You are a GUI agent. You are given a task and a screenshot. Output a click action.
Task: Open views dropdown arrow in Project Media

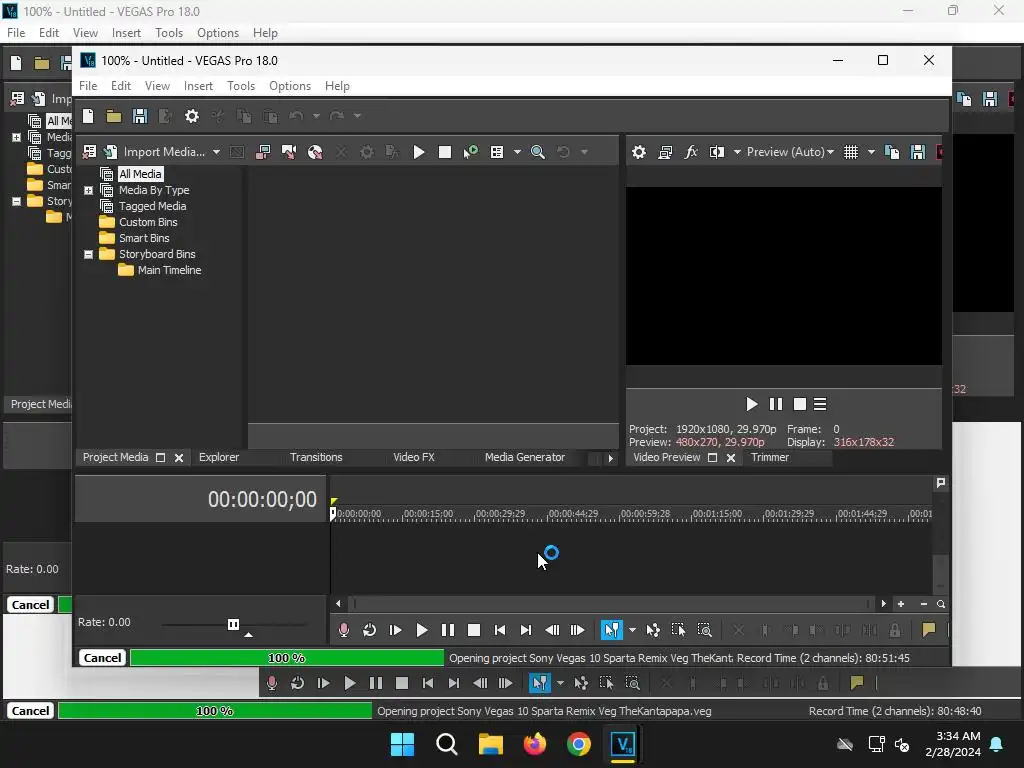(517, 152)
